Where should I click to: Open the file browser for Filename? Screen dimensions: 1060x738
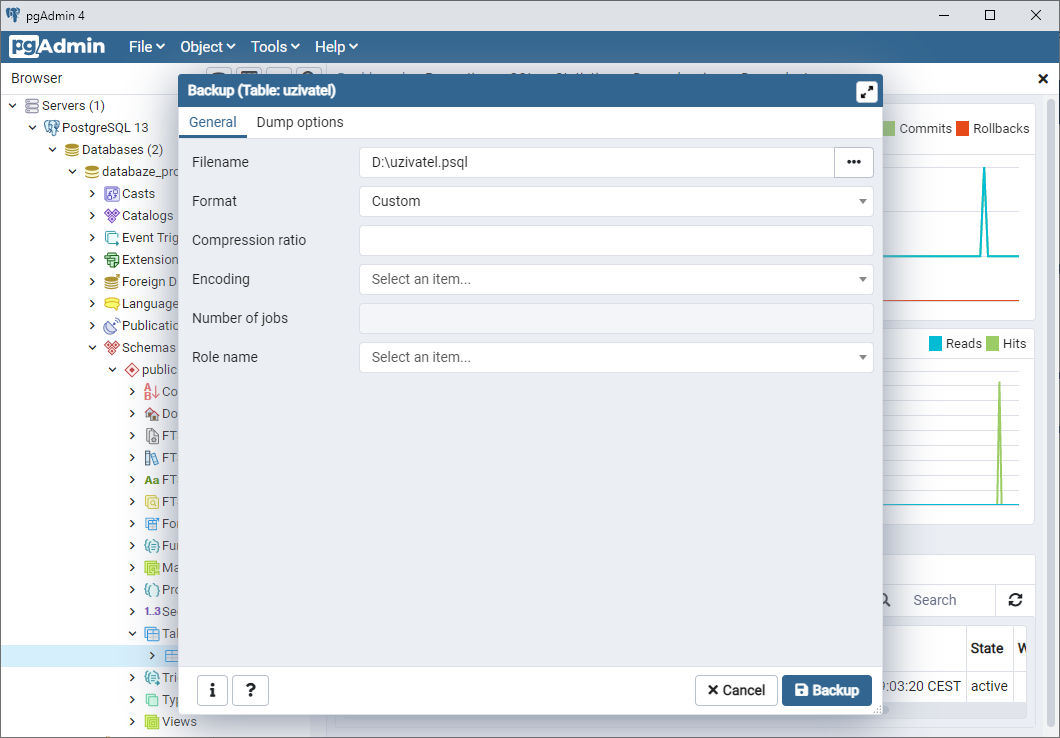pos(853,161)
